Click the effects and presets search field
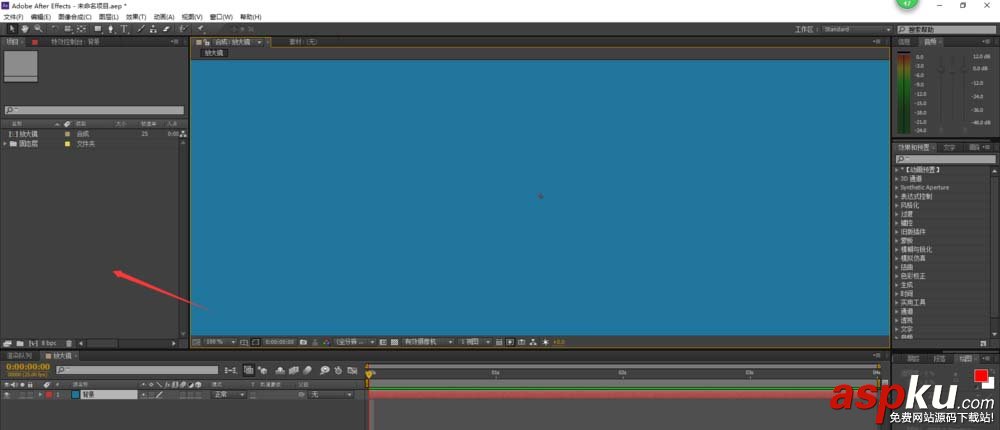 (x=944, y=159)
